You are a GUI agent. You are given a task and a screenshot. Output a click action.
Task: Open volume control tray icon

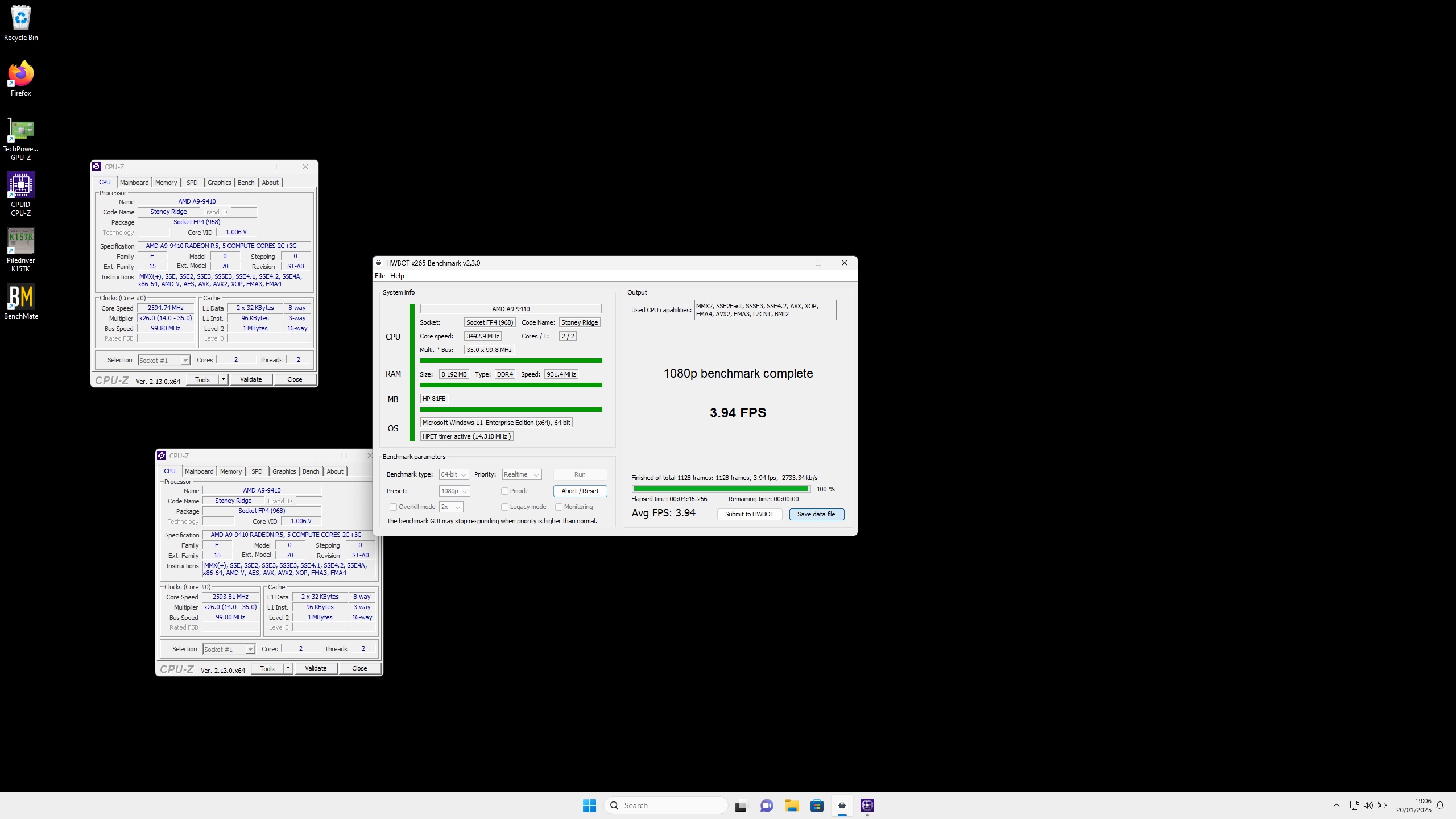pos(1368,805)
